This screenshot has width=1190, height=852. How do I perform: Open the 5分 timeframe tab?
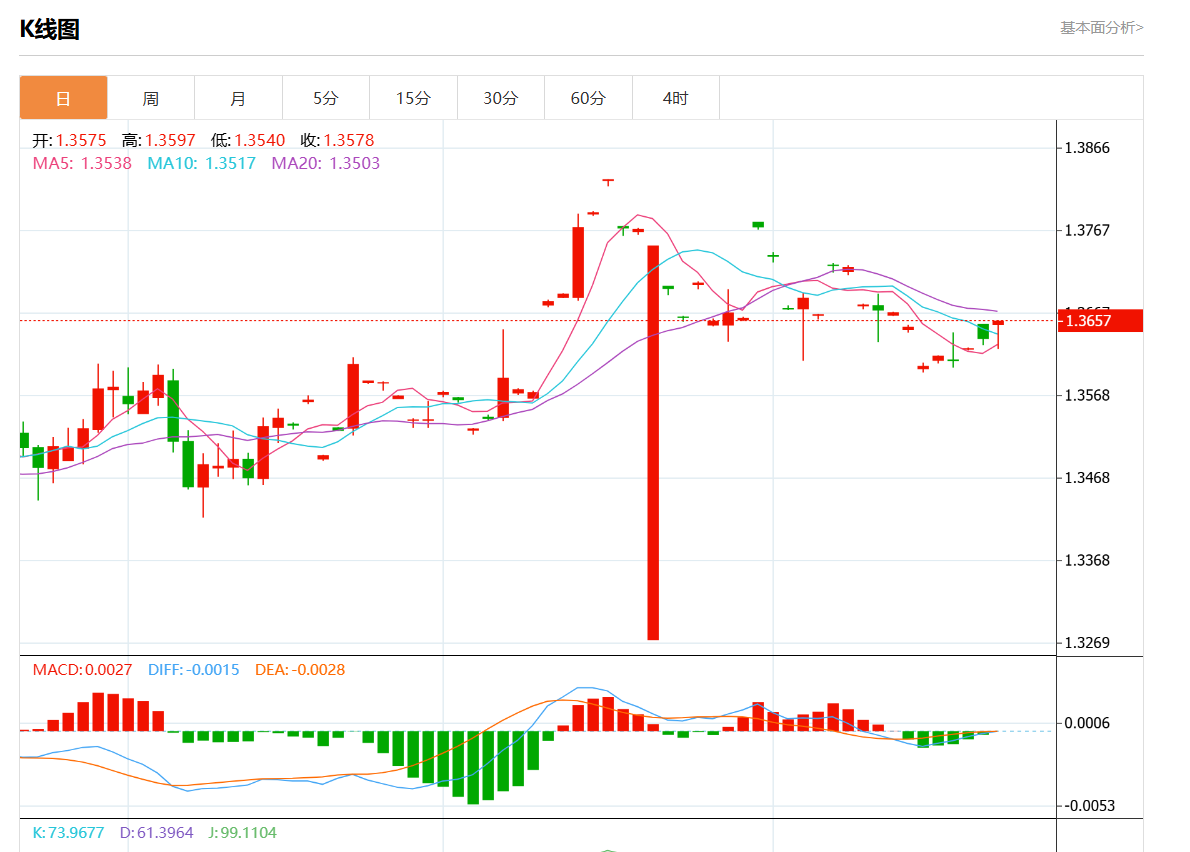pyautogui.click(x=326, y=98)
